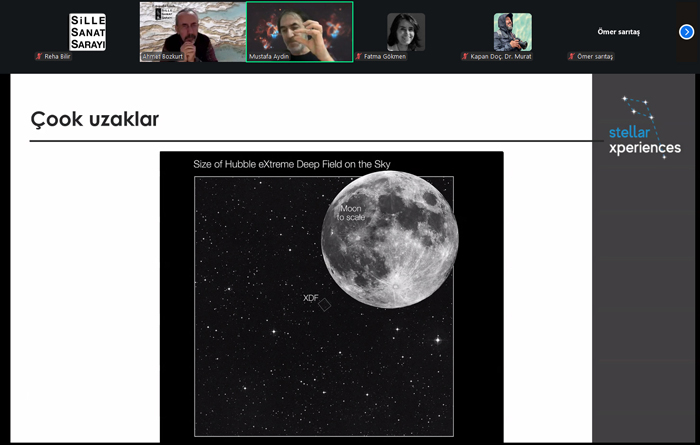
Task: Open Fatma Gökmen's profile photo tile
Action: pos(406,32)
